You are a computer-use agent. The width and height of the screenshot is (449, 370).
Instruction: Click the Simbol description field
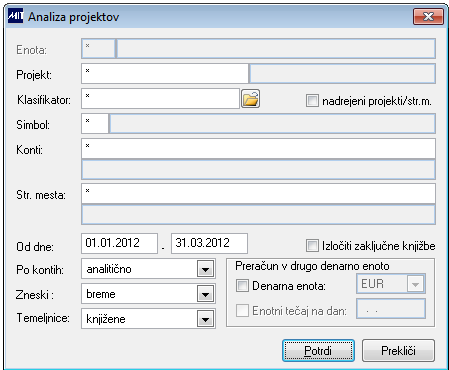272,124
